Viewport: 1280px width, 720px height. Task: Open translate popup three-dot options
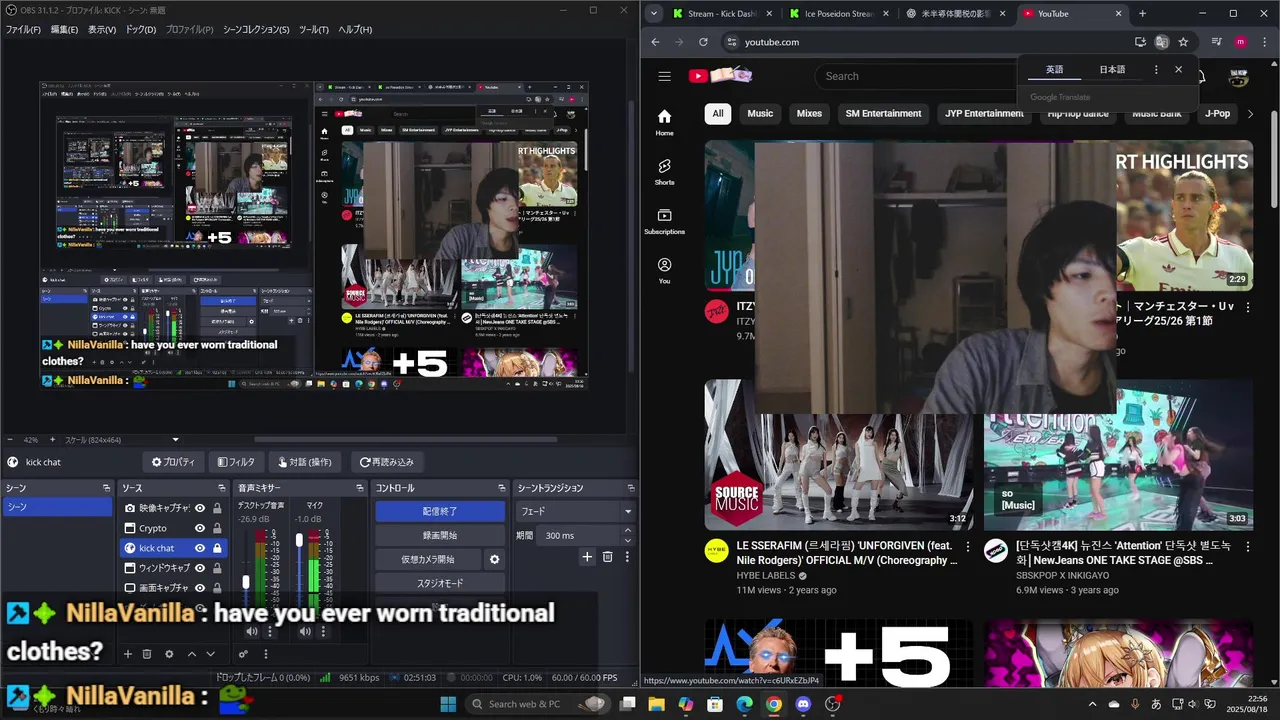[x=1156, y=70]
